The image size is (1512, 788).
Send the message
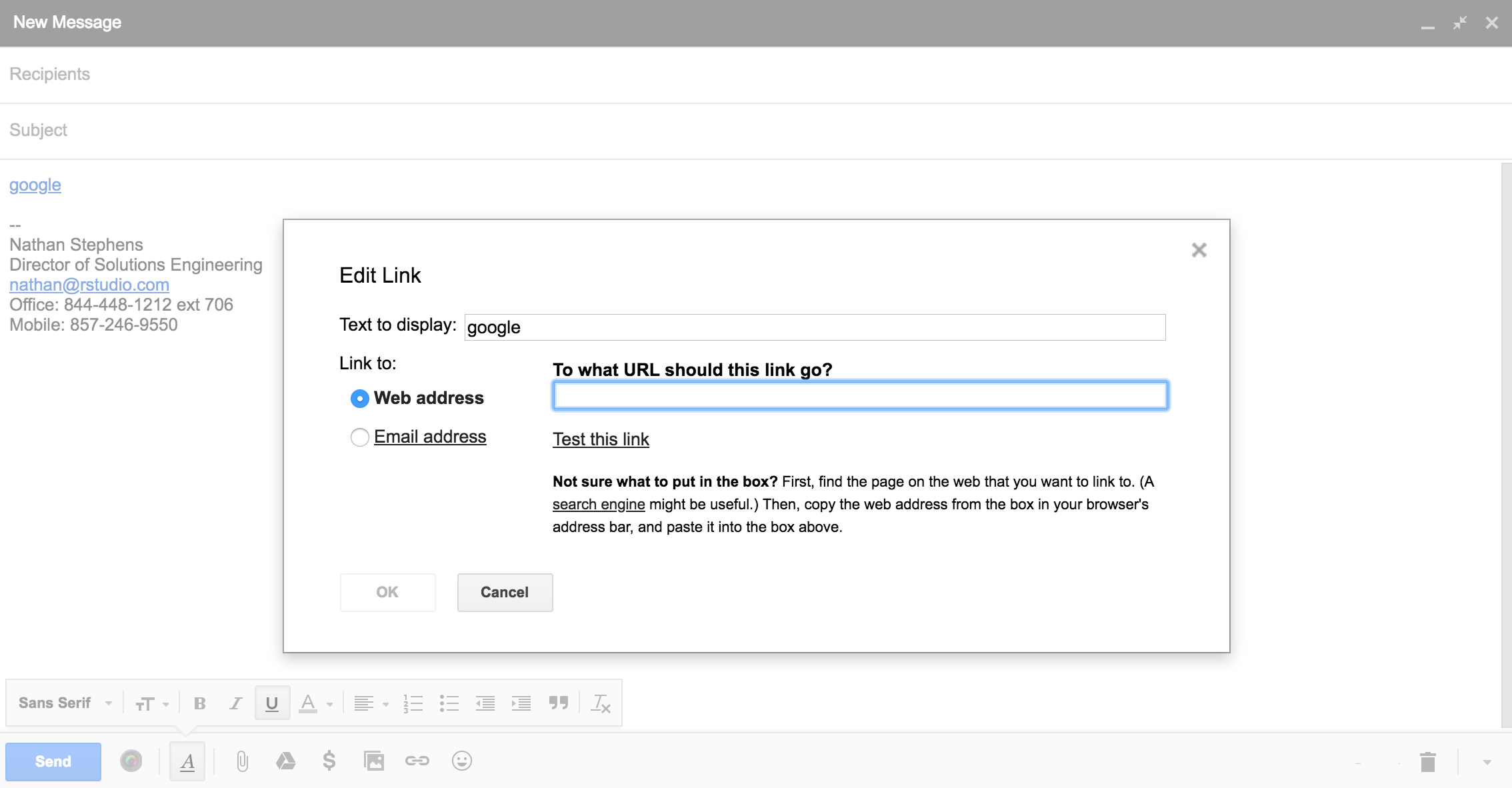[x=53, y=761]
